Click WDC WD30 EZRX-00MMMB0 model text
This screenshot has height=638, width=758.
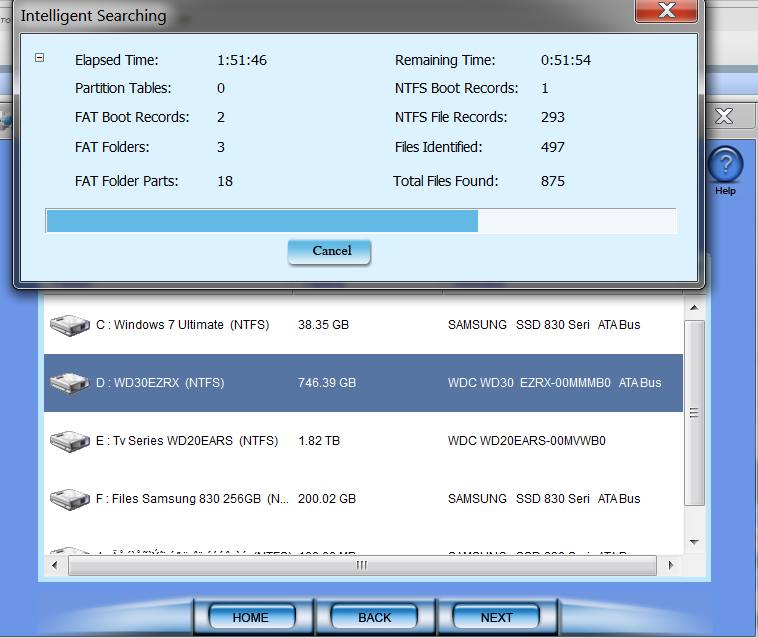pyautogui.click(x=529, y=383)
